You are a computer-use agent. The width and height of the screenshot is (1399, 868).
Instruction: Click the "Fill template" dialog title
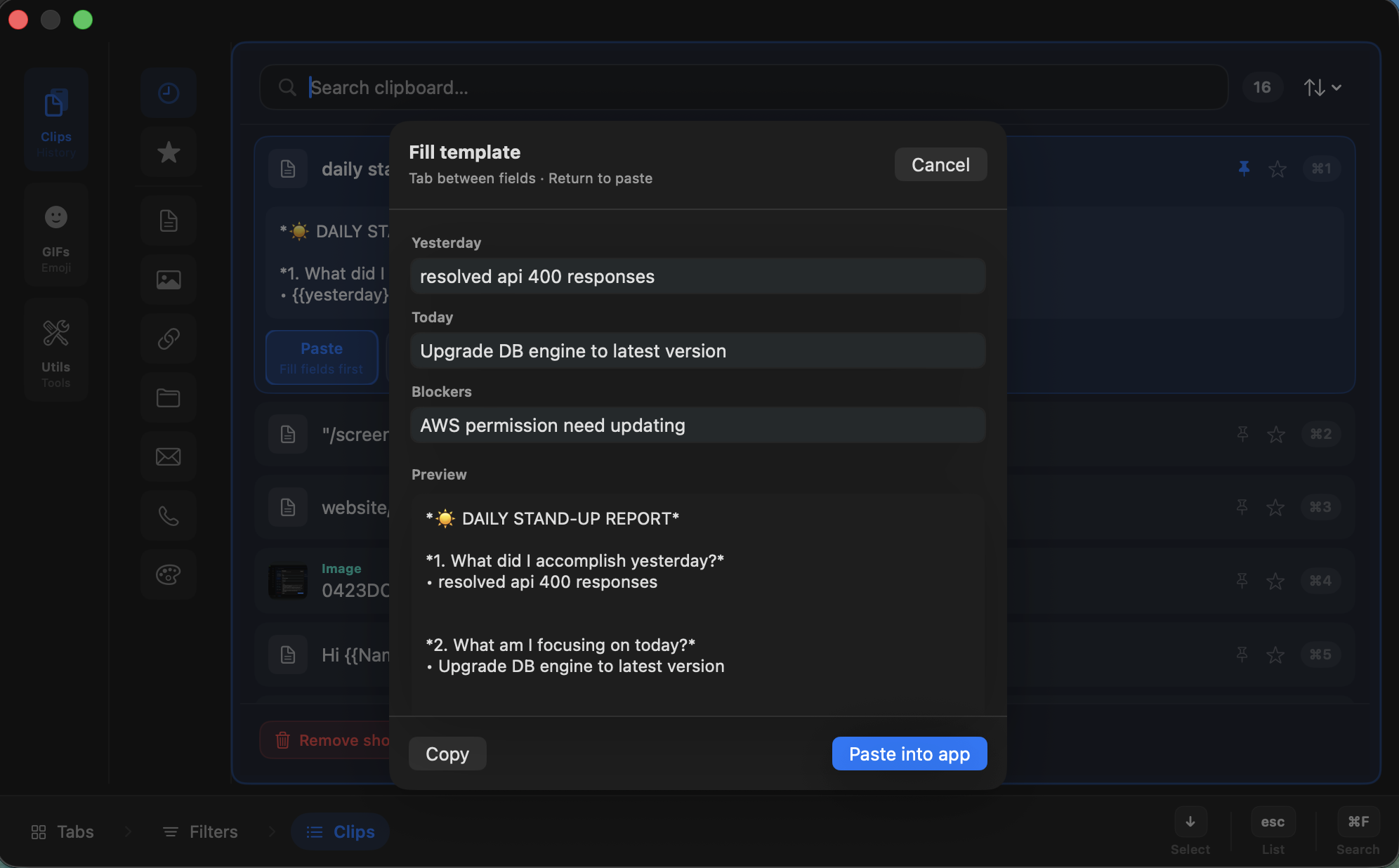pyautogui.click(x=464, y=152)
